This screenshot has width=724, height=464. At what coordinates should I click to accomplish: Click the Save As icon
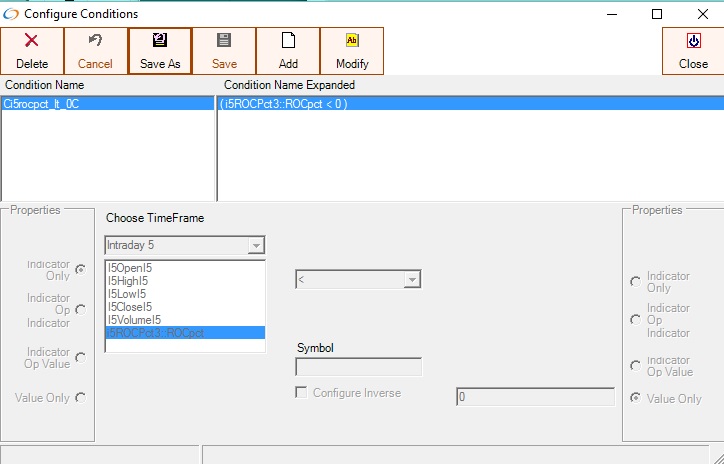coord(160,41)
